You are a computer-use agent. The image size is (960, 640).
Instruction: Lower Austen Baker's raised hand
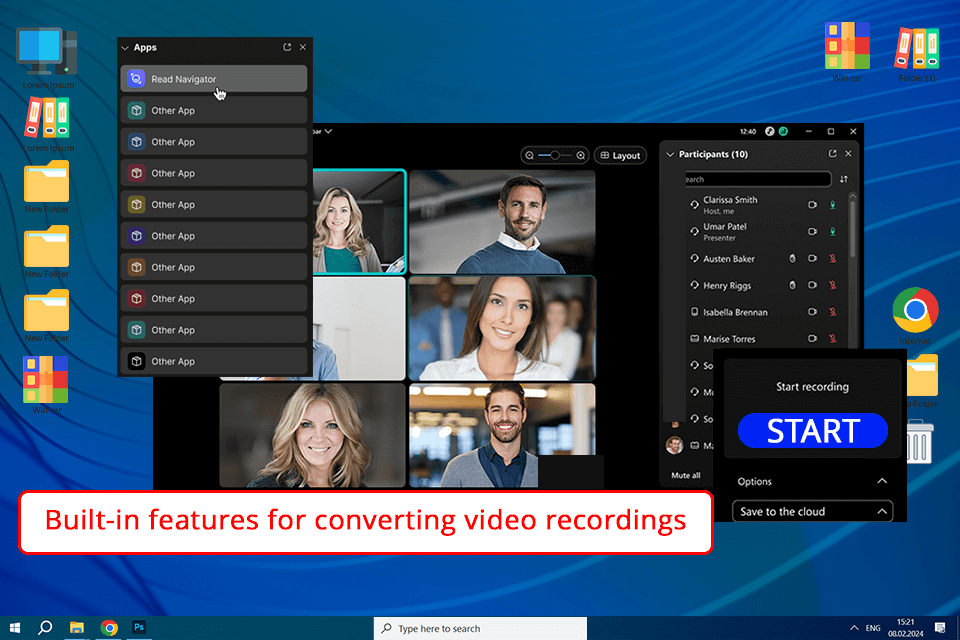click(792, 258)
